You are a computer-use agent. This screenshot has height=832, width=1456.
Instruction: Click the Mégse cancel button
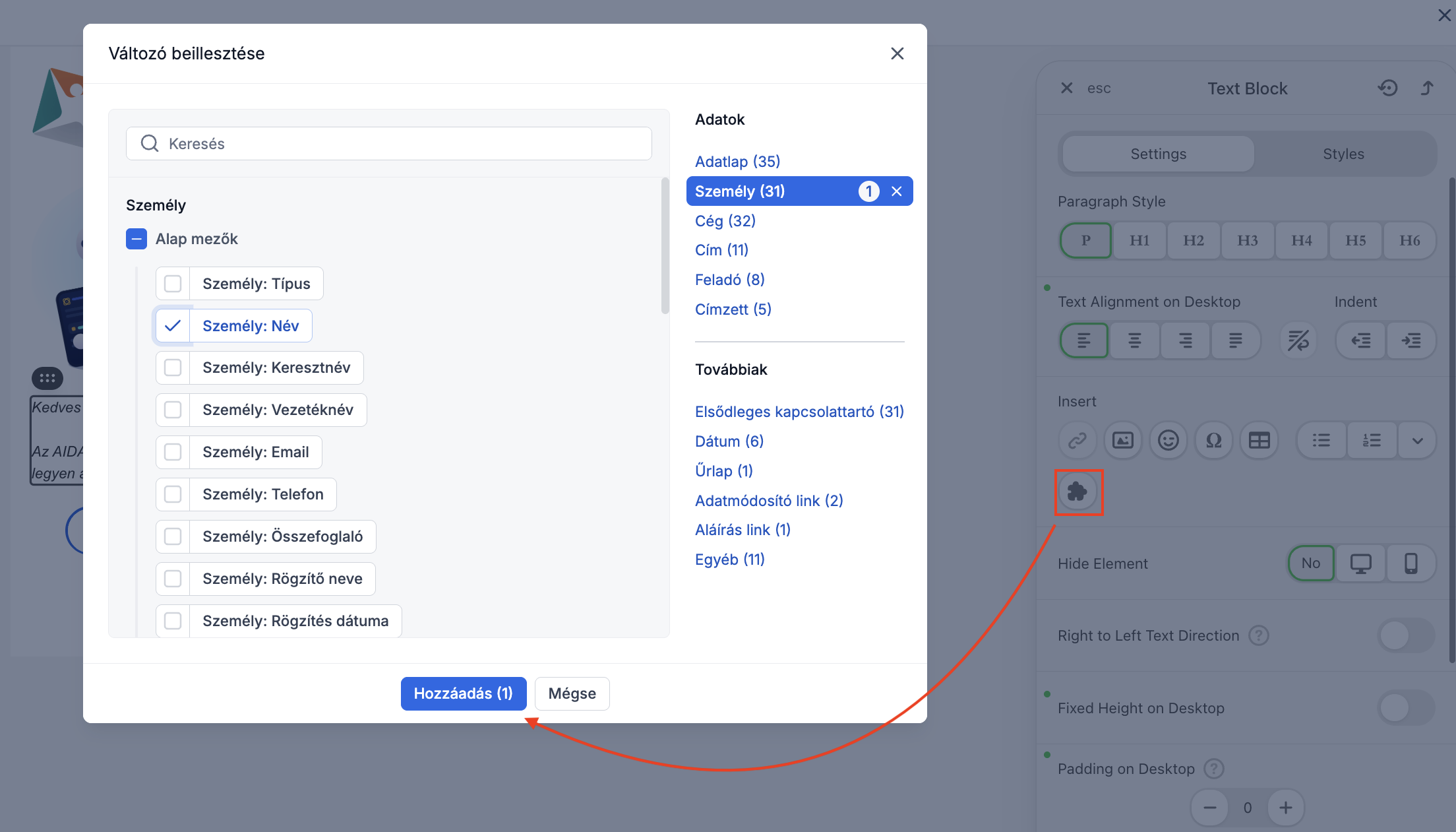click(x=572, y=693)
